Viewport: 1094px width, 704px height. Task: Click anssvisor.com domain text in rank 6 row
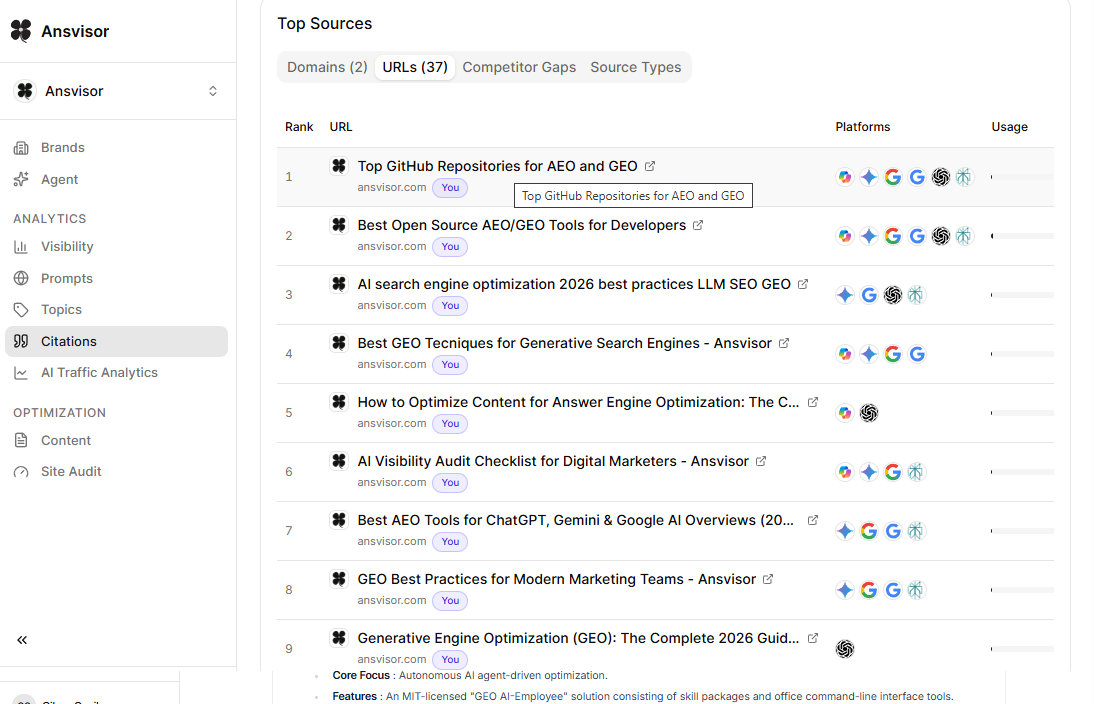(x=391, y=482)
